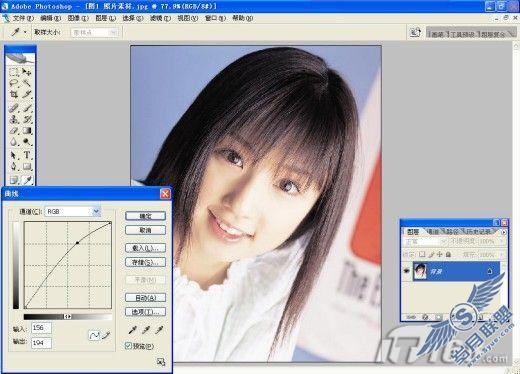
Task: Select the Notes tool
Action: tap(14, 180)
